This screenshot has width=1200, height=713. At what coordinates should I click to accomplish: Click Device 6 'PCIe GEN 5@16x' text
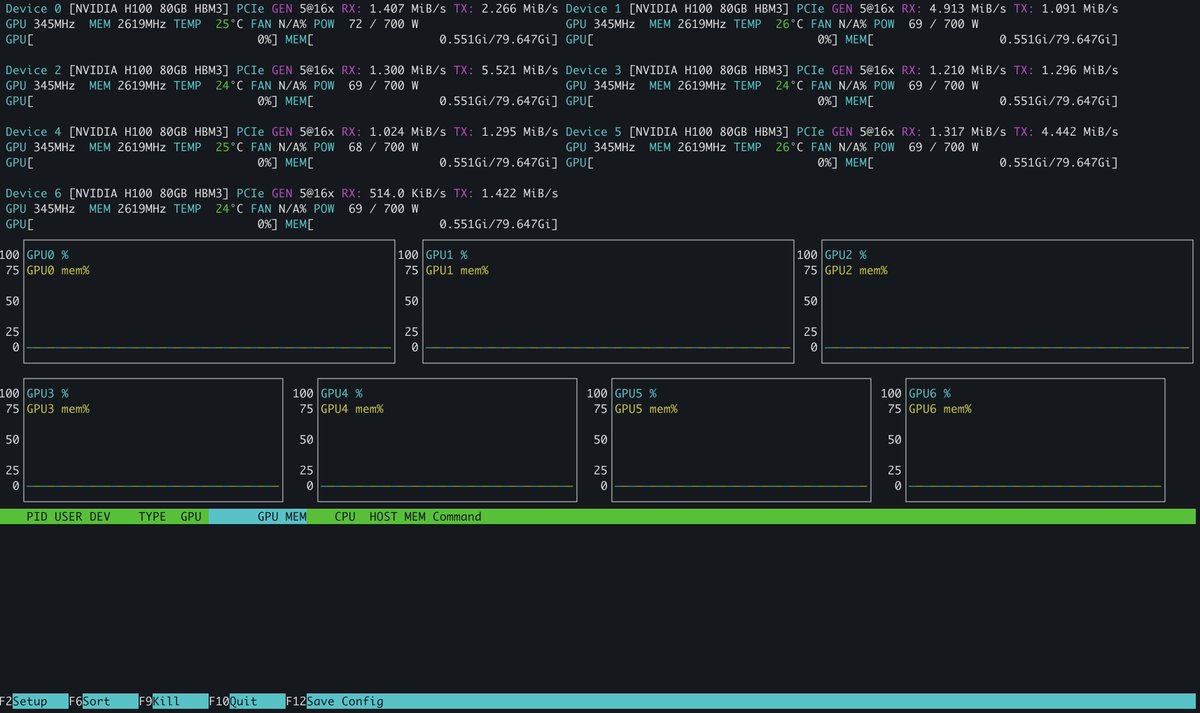pyautogui.click(x=285, y=193)
